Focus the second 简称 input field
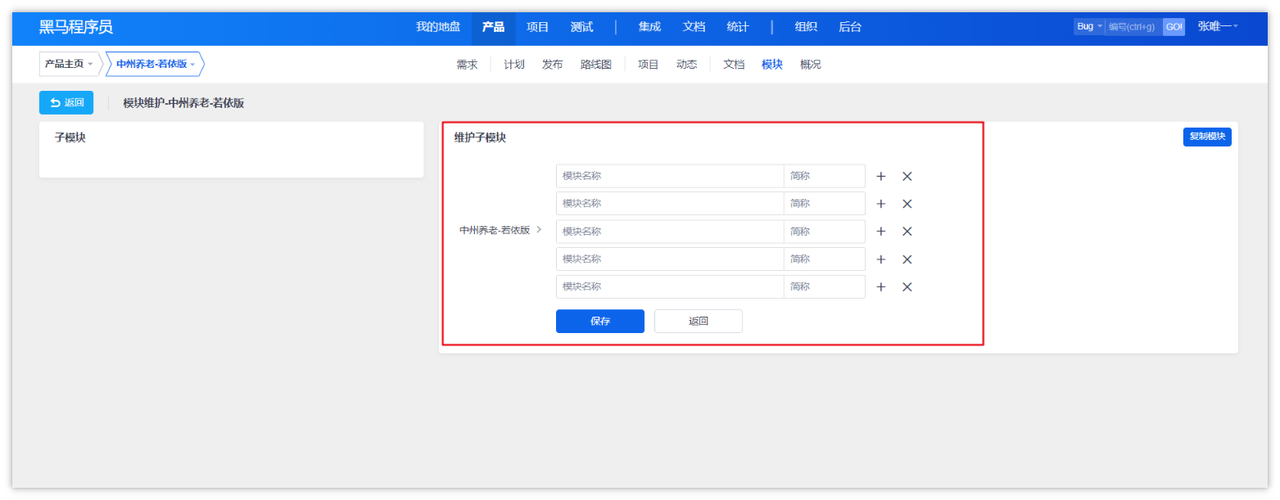The image size is (1280, 500). [824, 204]
